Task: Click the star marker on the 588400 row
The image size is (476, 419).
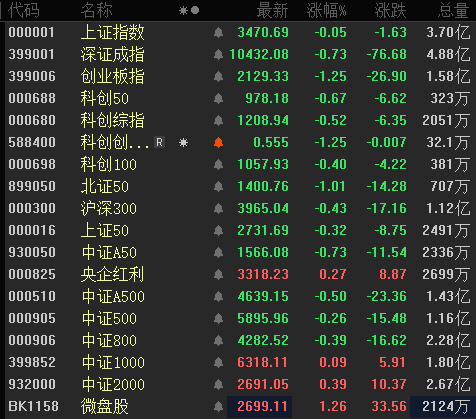Action: tap(183, 143)
